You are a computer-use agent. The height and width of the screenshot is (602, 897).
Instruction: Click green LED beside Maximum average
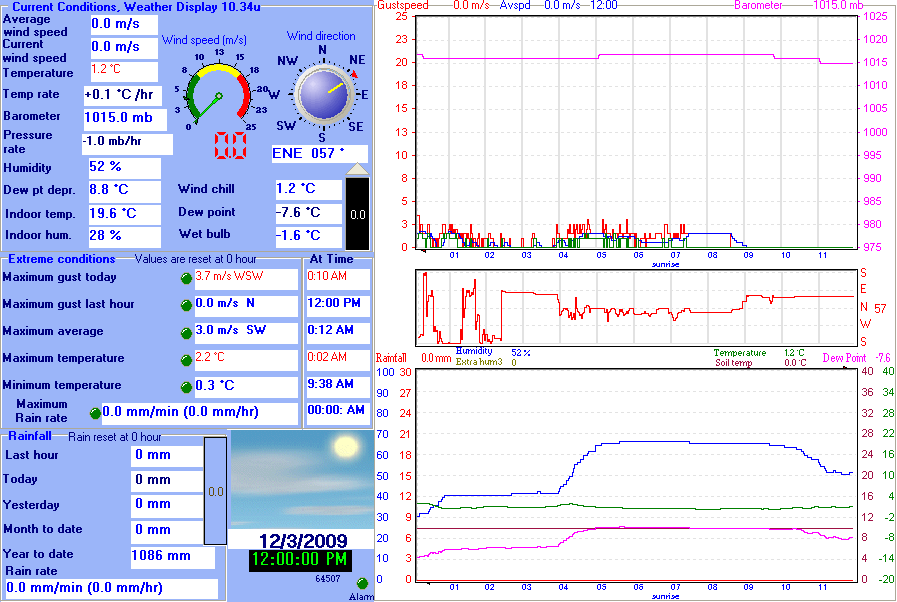[x=186, y=332]
